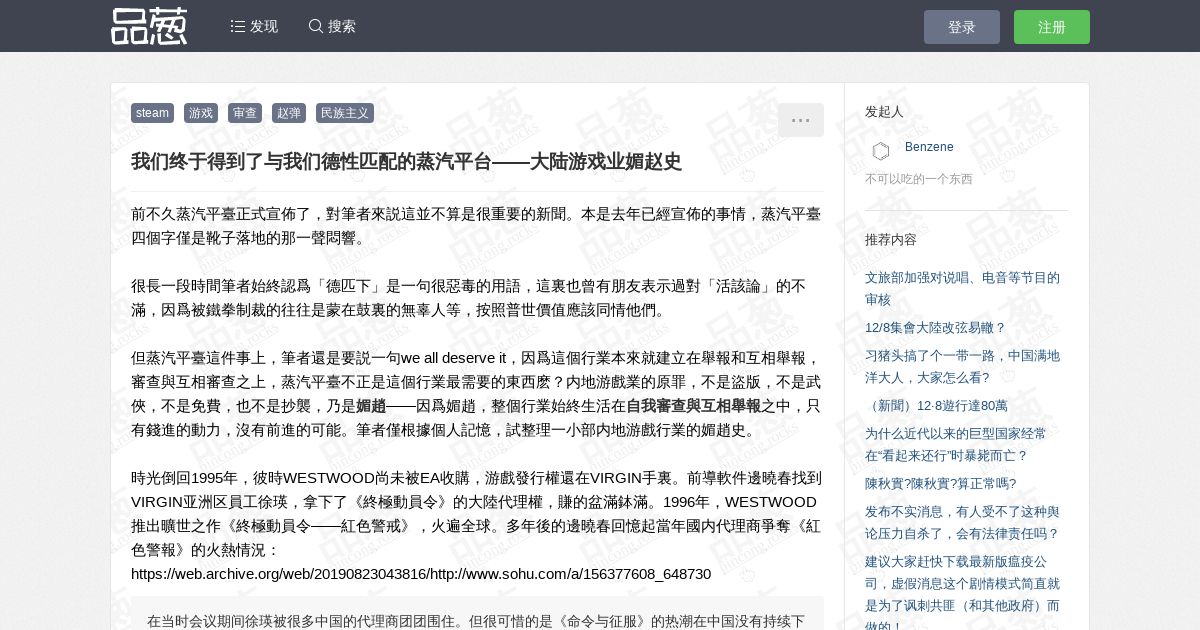The image size is (1200, 630).
Task: Select the steam tag
Action: 152,113
